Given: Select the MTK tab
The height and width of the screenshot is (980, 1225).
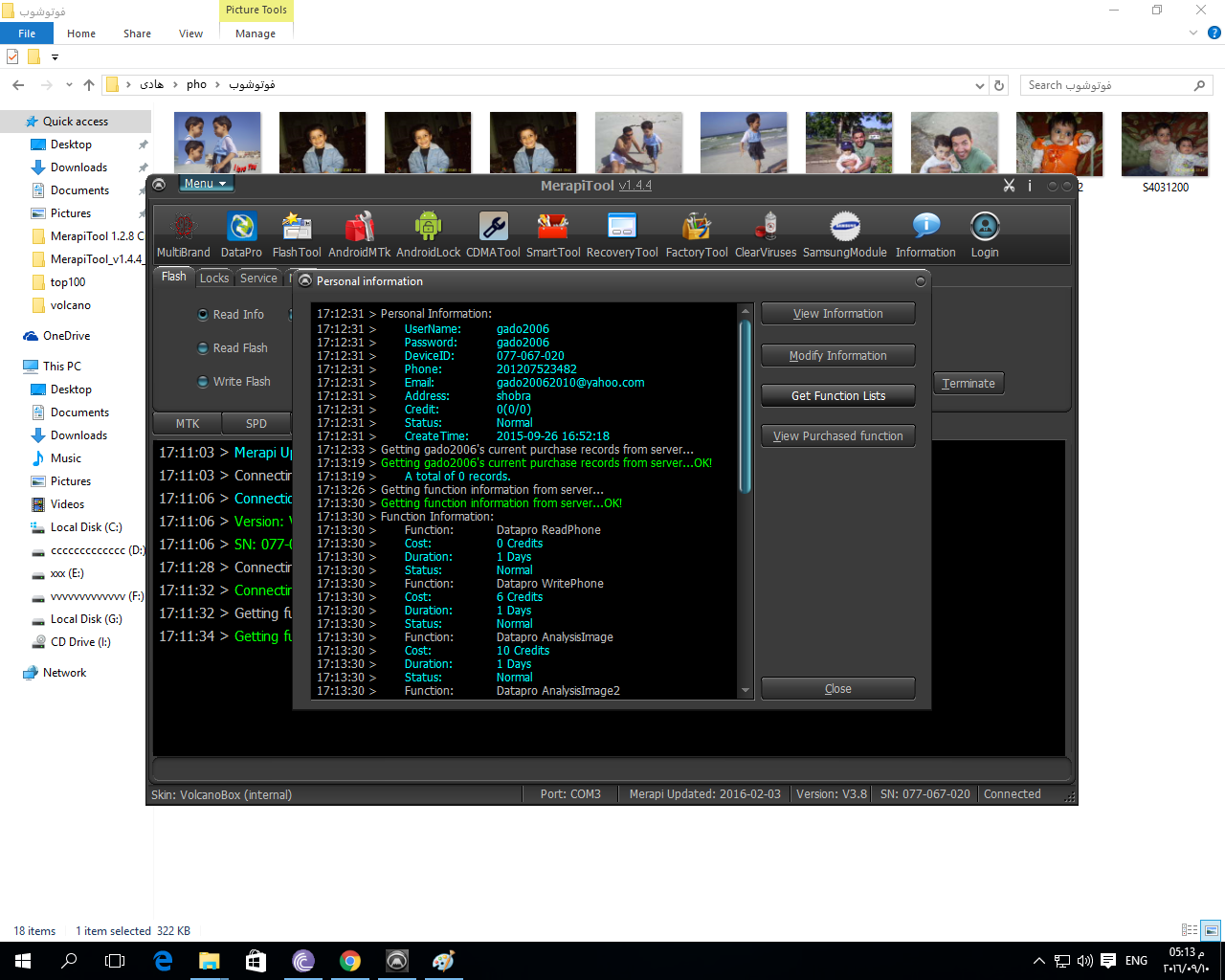Looking at the screenshot, I should click(188, 423).
